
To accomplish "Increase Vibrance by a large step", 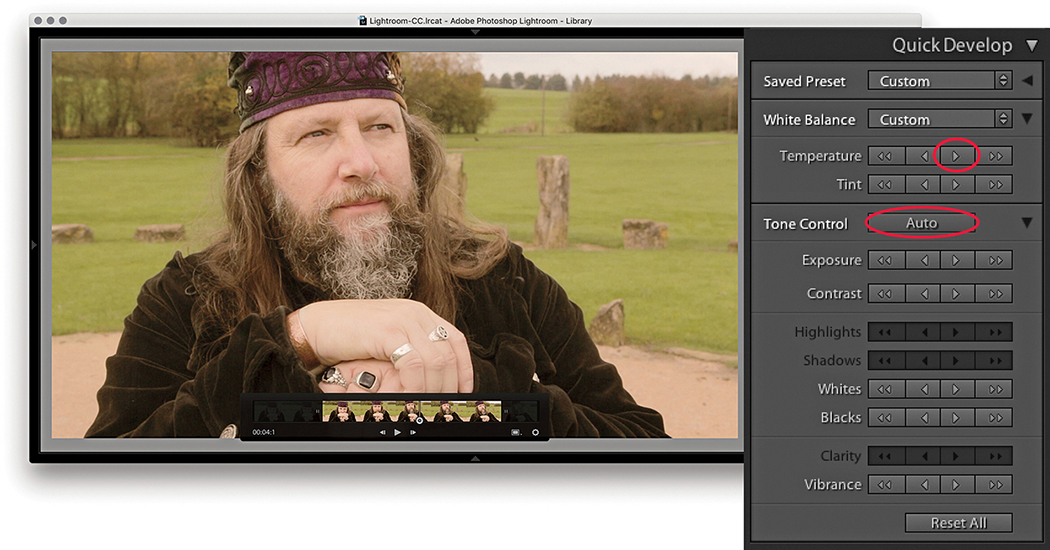I will [x=994, y=485].
